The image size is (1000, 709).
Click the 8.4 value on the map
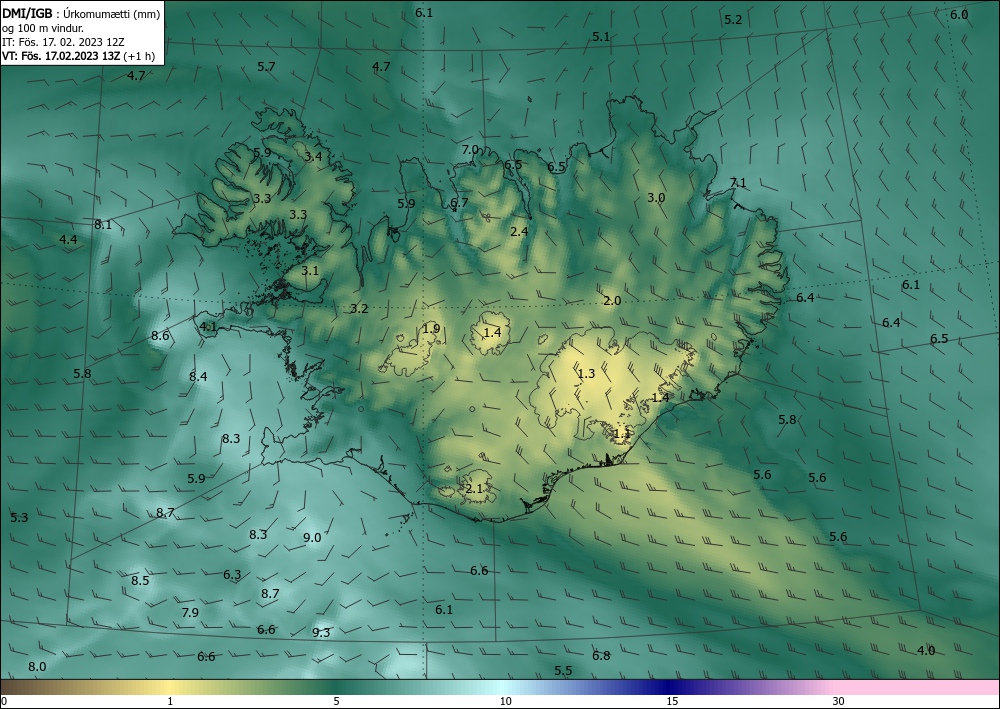click(x=198, y=376)
